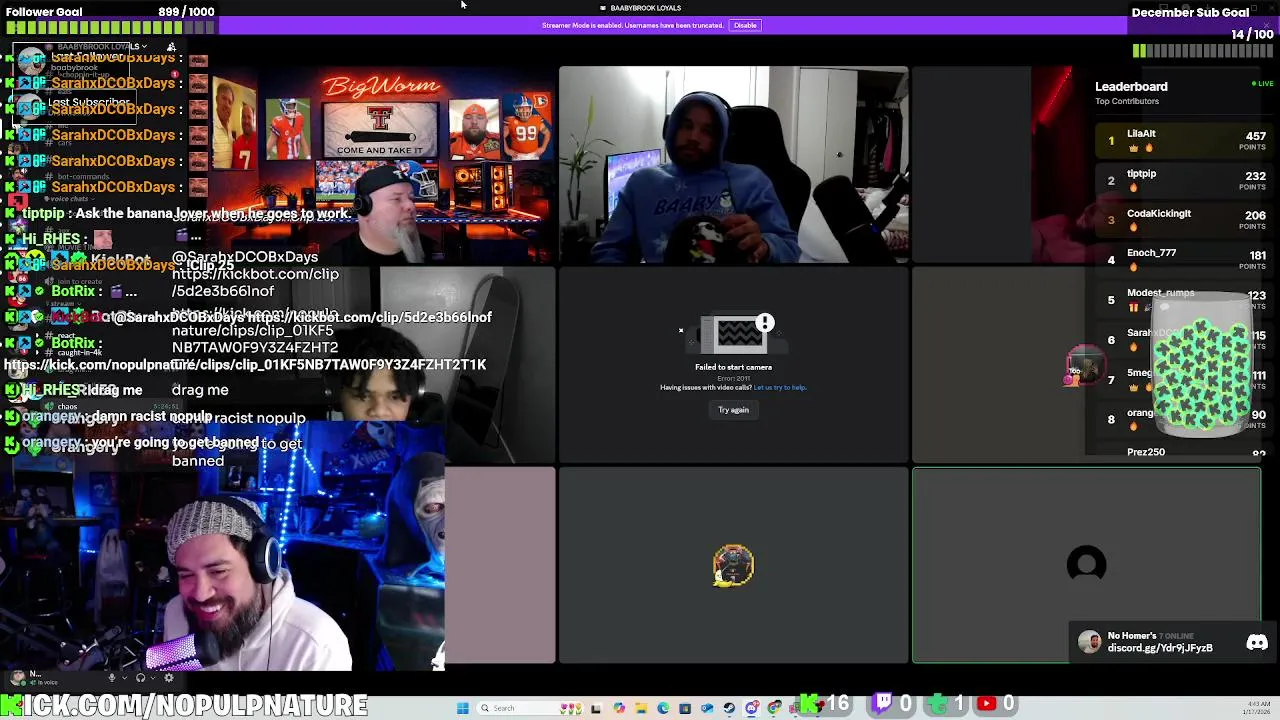The width and height of the screenshot is (1280, 720).
Task: Click the December Sub Goal progress bar
Action: 1203,50
